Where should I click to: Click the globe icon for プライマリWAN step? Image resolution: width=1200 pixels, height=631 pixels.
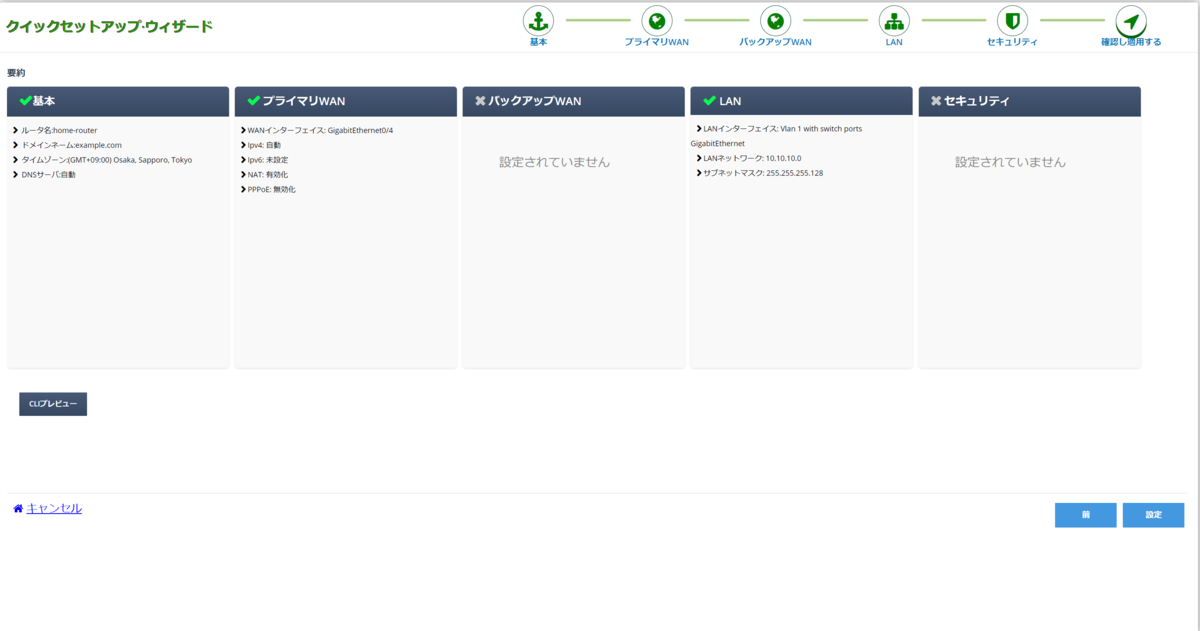coord(657,21)
